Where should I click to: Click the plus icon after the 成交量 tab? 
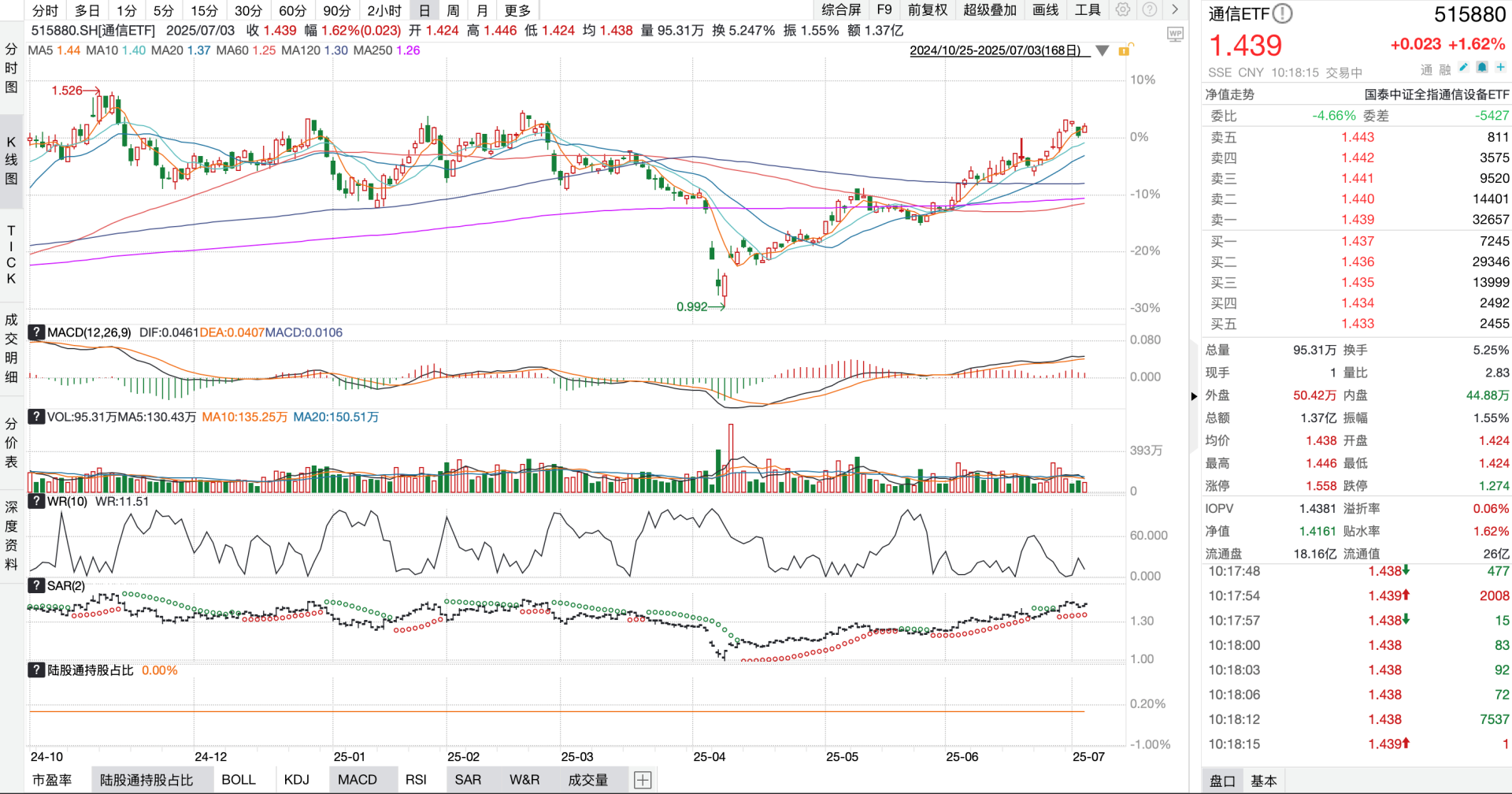pyautogui.click(x=643, y=780)
